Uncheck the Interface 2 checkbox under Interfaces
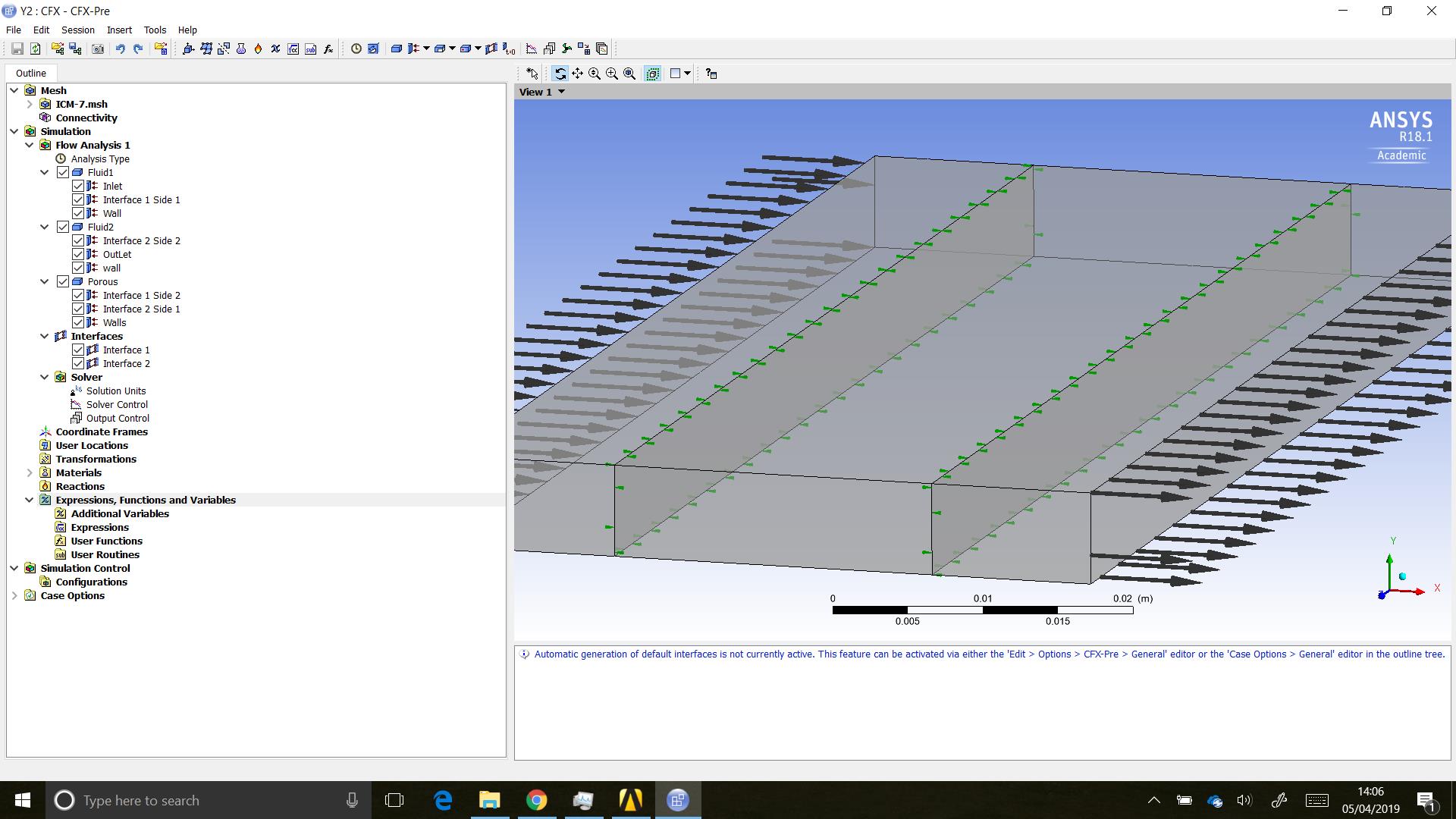This screenshot has width=1456, height=819. point(78,363)
